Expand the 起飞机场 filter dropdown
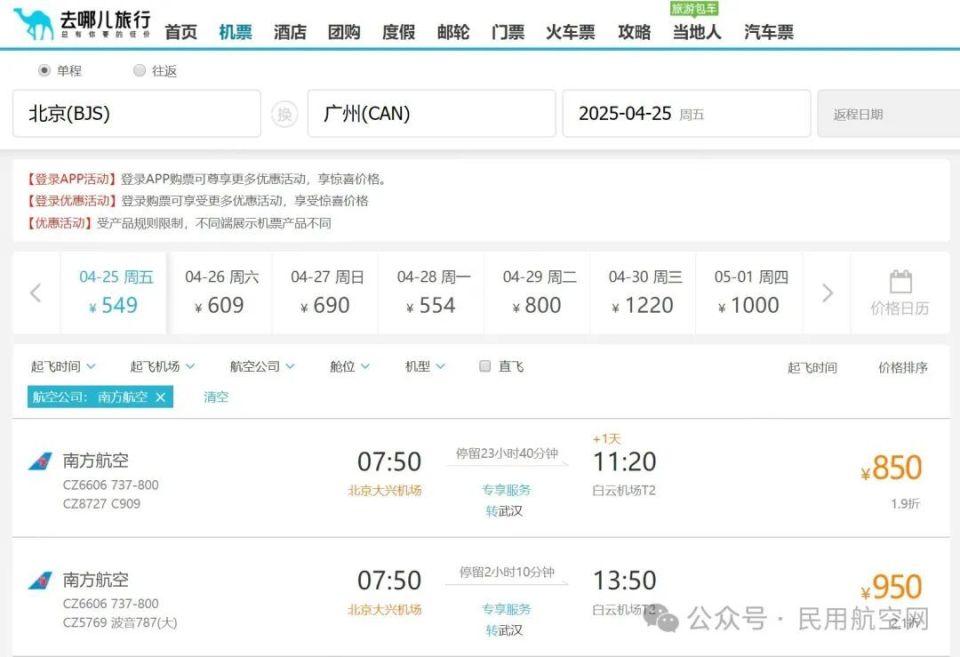Viewport: 960px width, 657px height. [162, 366]
